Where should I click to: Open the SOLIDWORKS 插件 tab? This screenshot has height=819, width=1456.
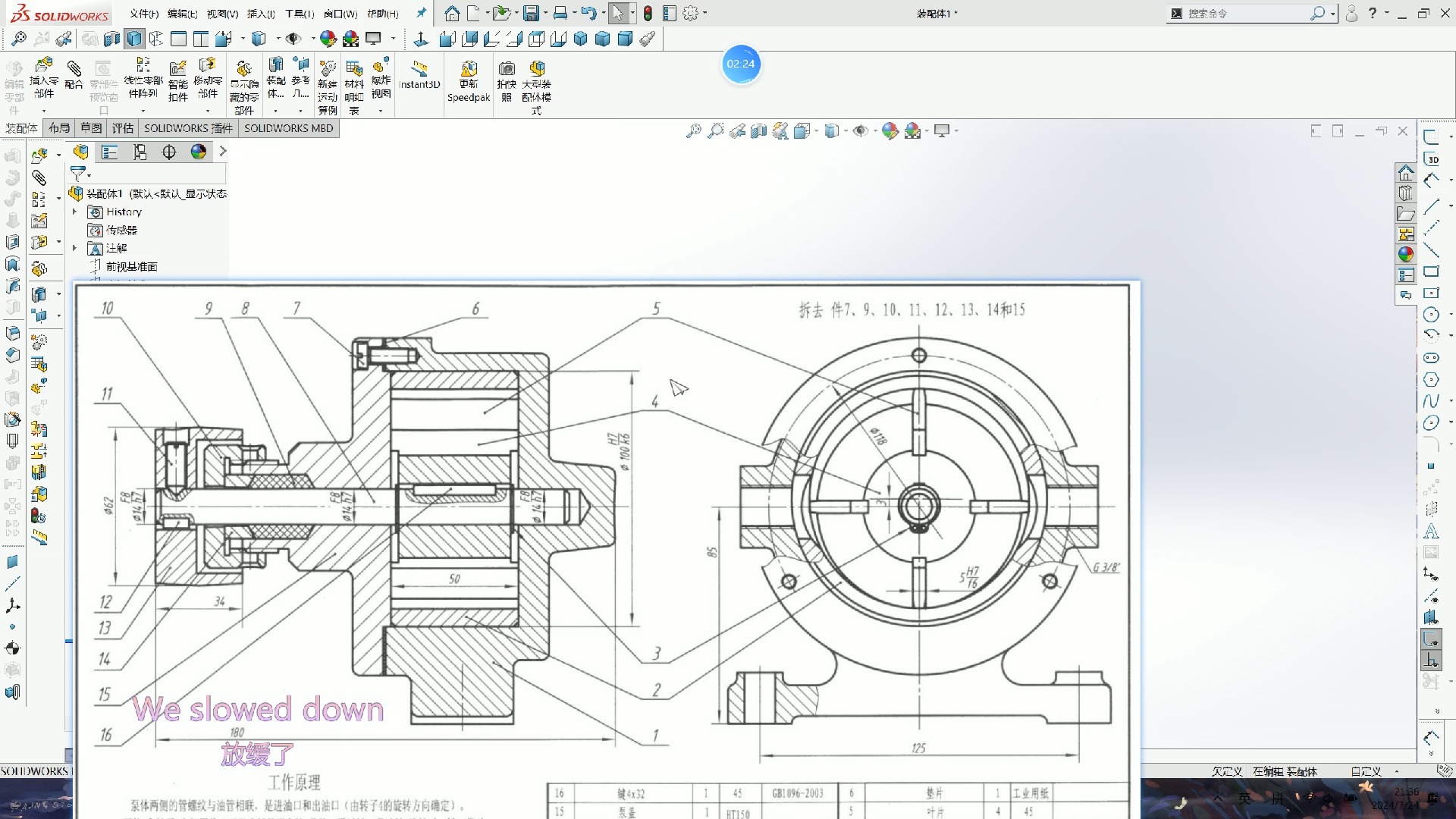coord(188,128)
